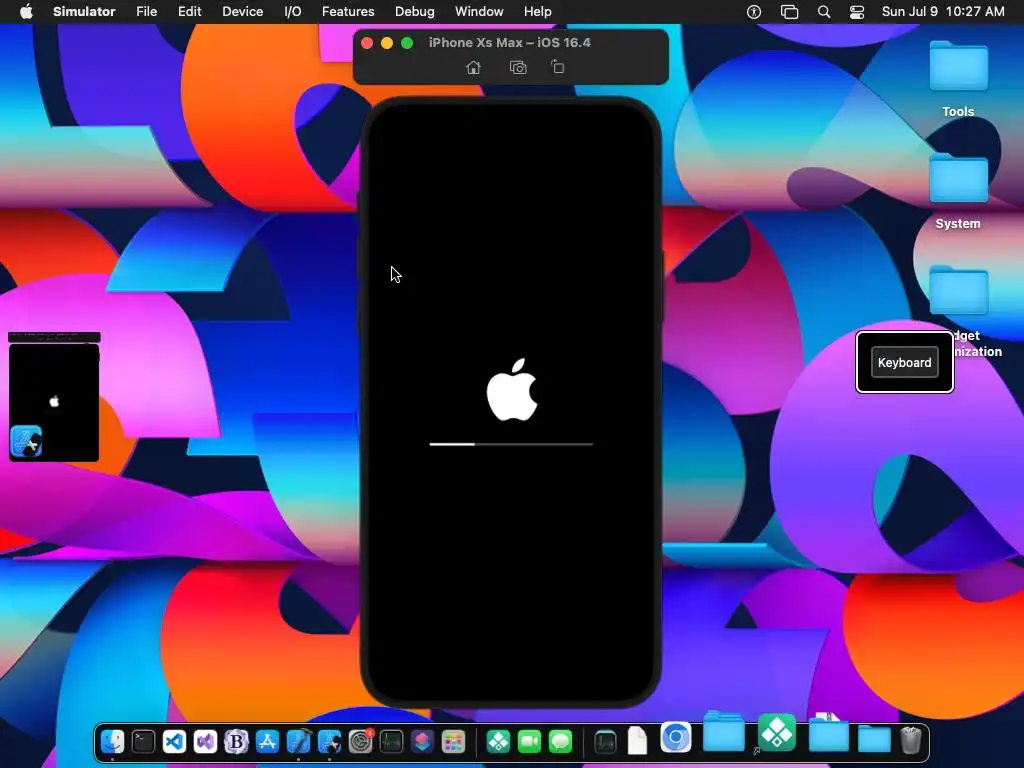Minimize the Simulator window with the yellow button

point(387,43)
